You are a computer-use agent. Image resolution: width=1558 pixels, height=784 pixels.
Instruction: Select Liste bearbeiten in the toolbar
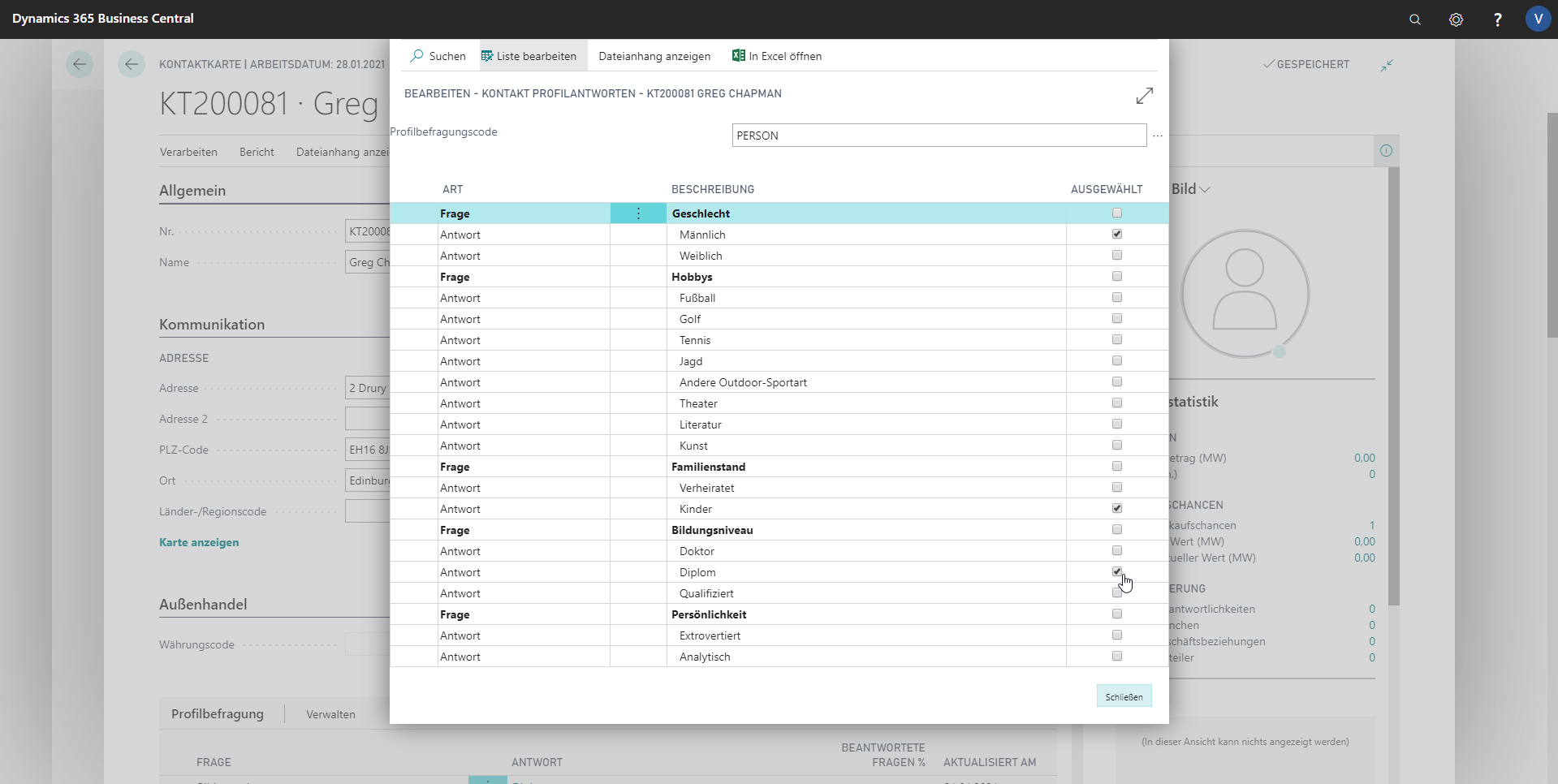529,56
